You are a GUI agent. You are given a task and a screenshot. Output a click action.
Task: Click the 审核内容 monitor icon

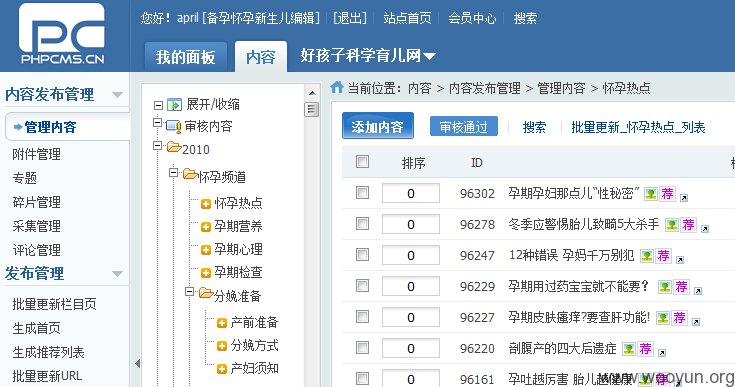coord(173,127)
